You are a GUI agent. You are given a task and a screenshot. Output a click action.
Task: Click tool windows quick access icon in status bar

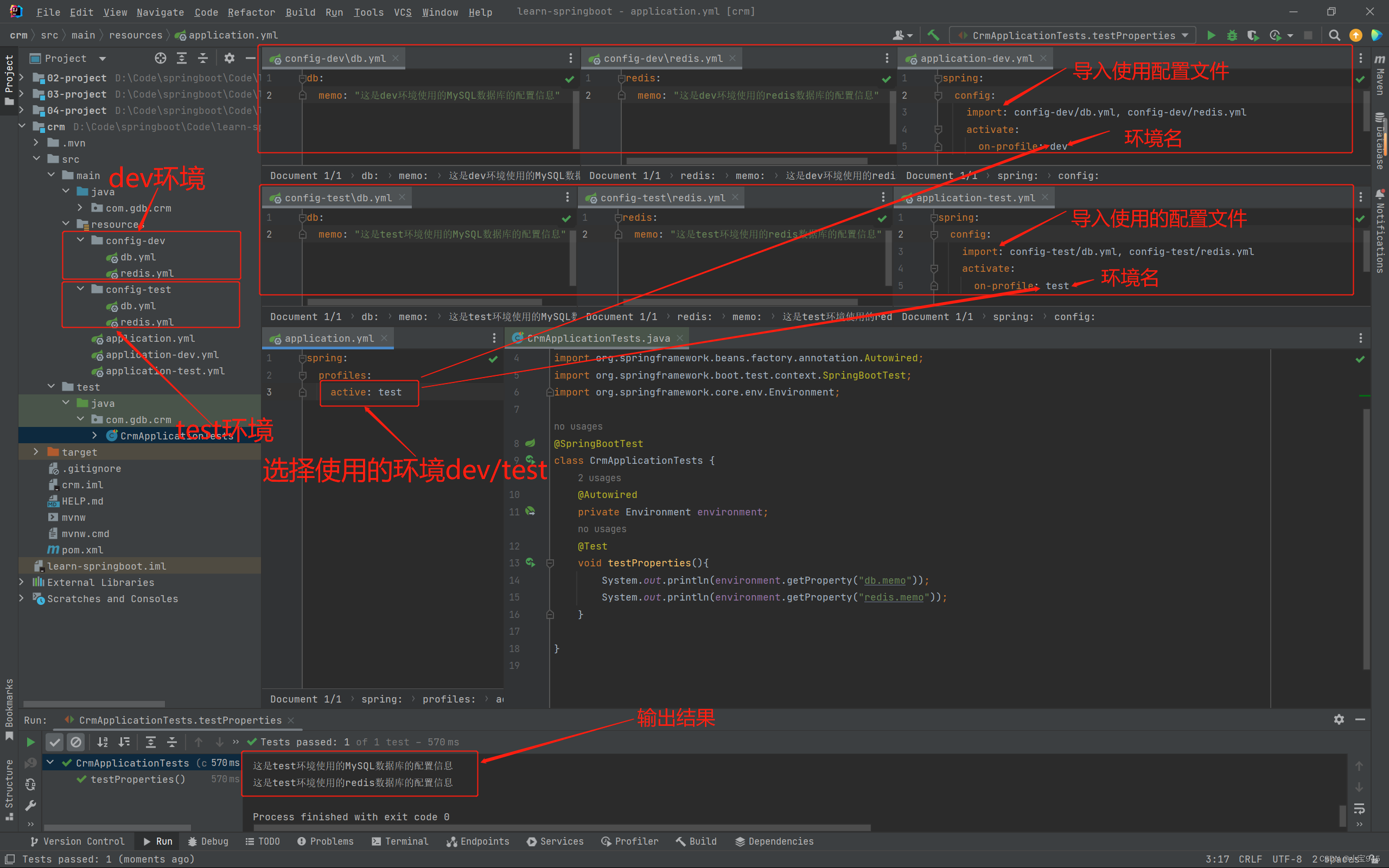(x=10, y=859)
